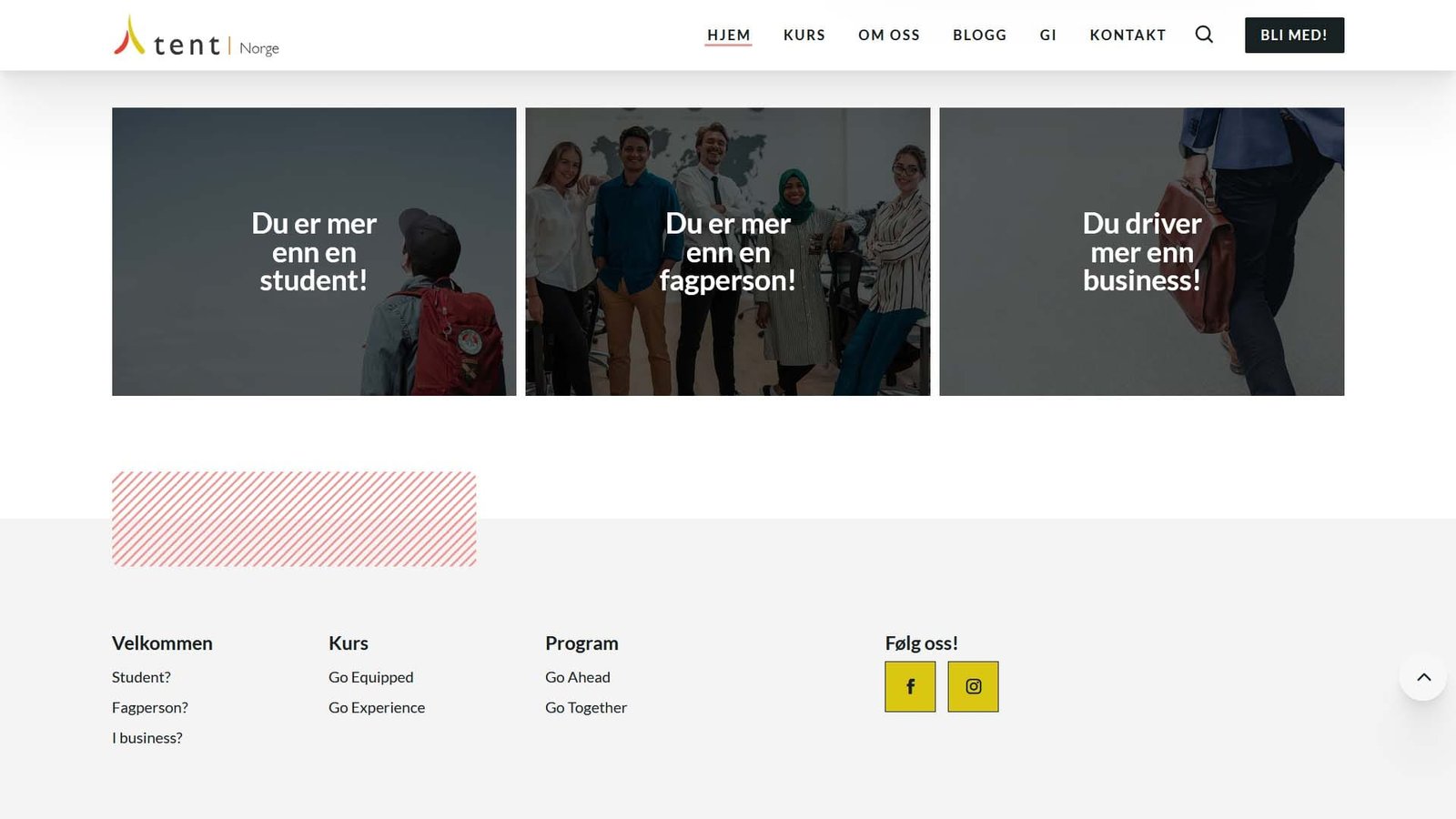Visit the Go Ahead program link

tap(578, 677)
